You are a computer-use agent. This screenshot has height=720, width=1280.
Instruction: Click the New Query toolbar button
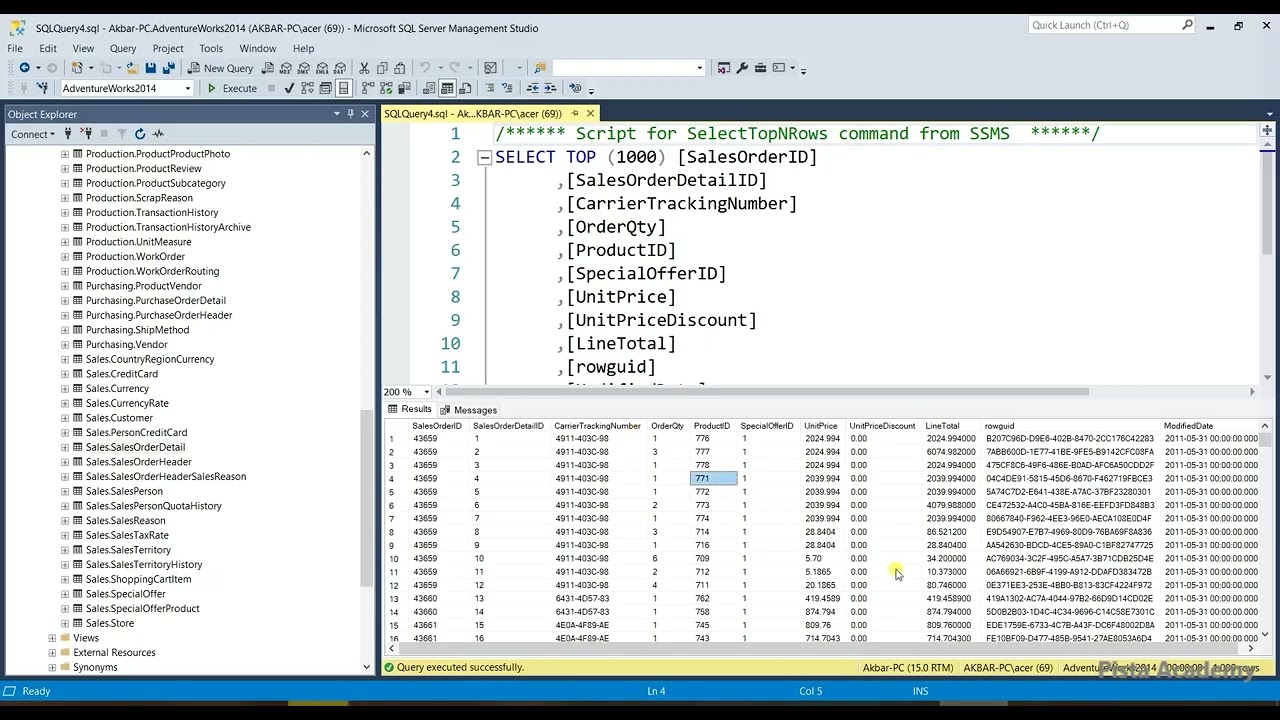point(220,68)
